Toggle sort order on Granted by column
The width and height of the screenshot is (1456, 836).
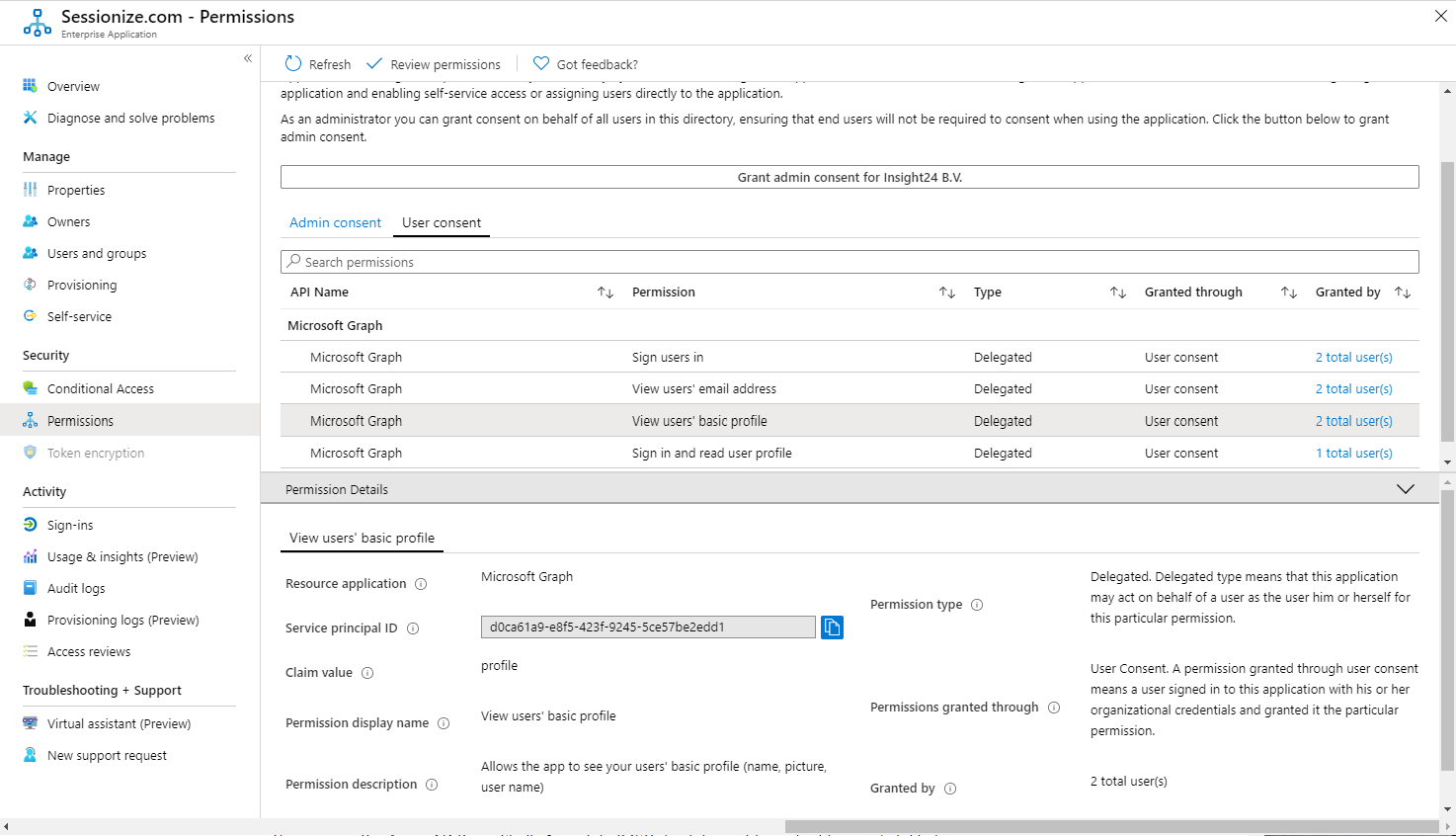click(1403, 292)
